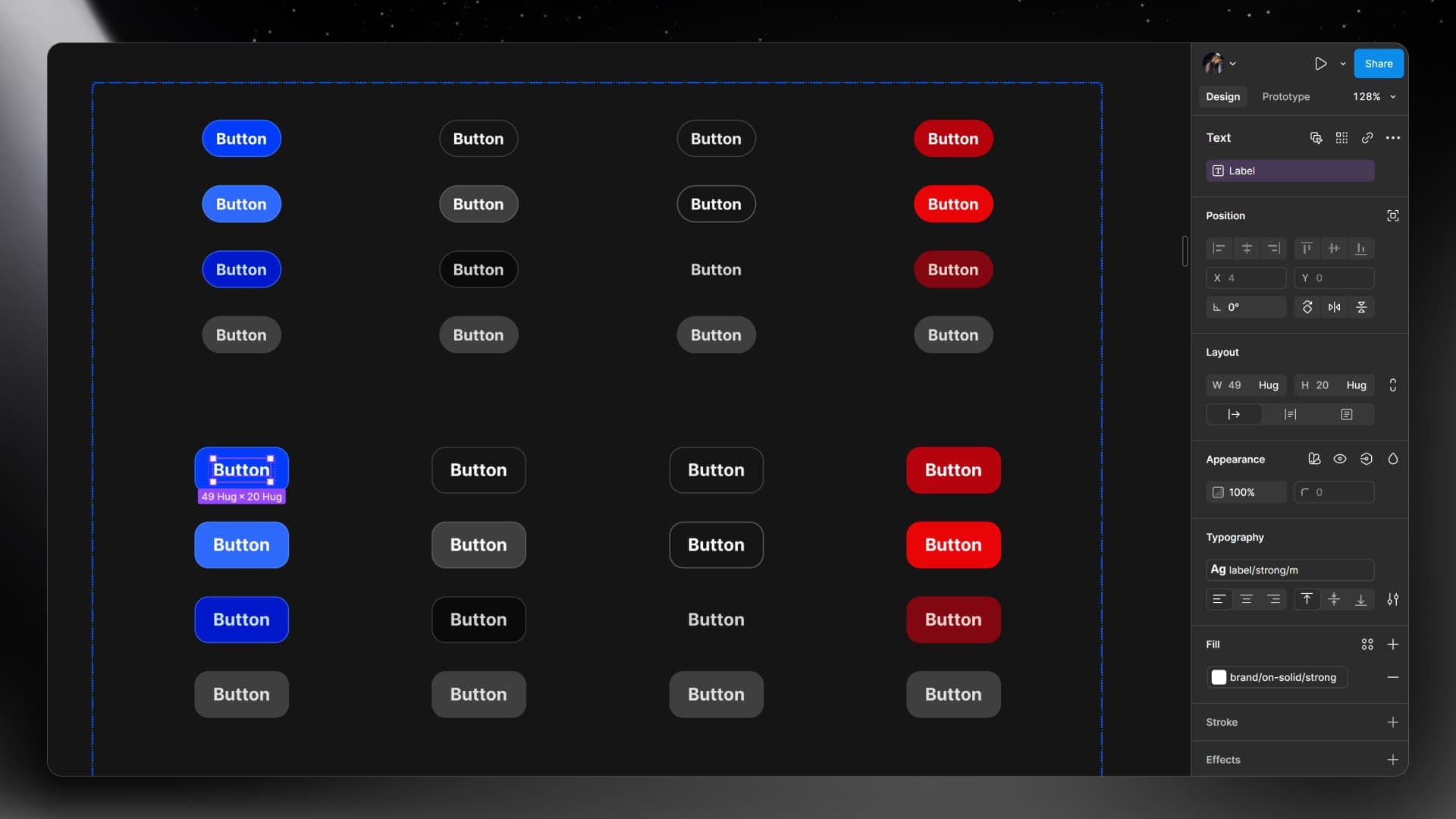Open the label/strong/m text style picker
1456x819 pixels.
tap(1289, 570)
